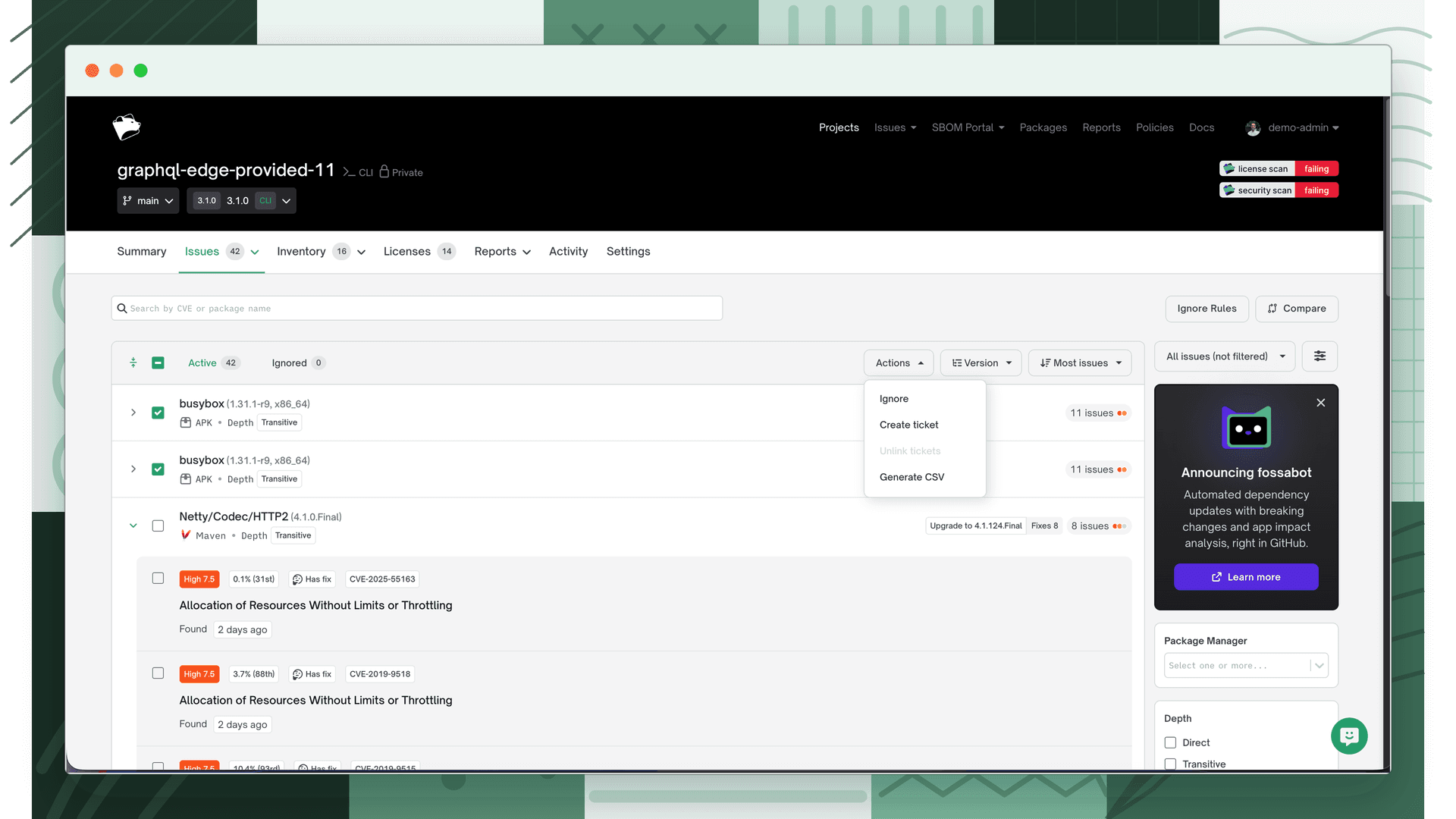Open the demo-admin account menu
Viewport: 1456px width, 819px height.
tap(1293, 128)
